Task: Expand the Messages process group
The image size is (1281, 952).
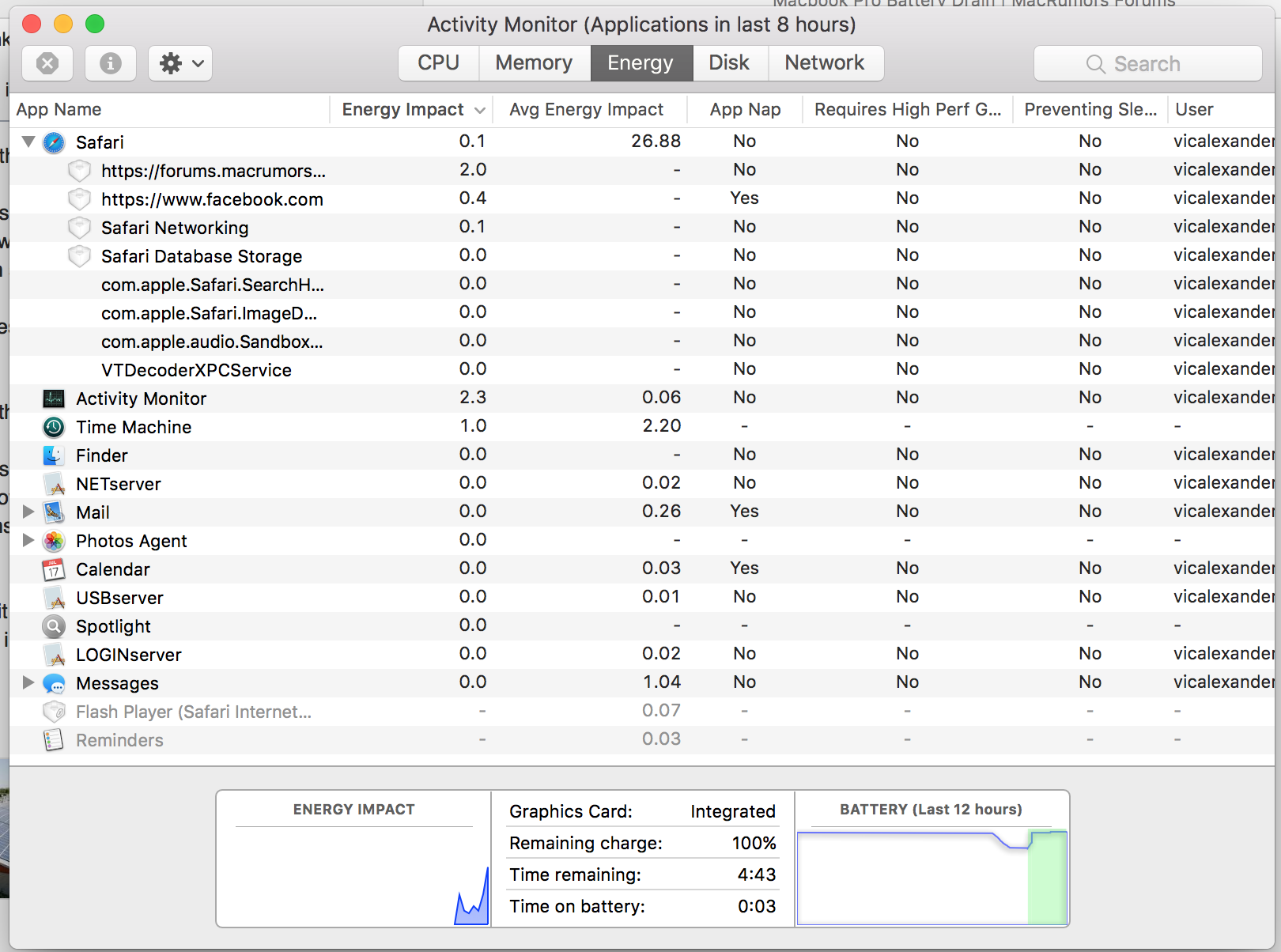Action: click(x=28, y=682)
